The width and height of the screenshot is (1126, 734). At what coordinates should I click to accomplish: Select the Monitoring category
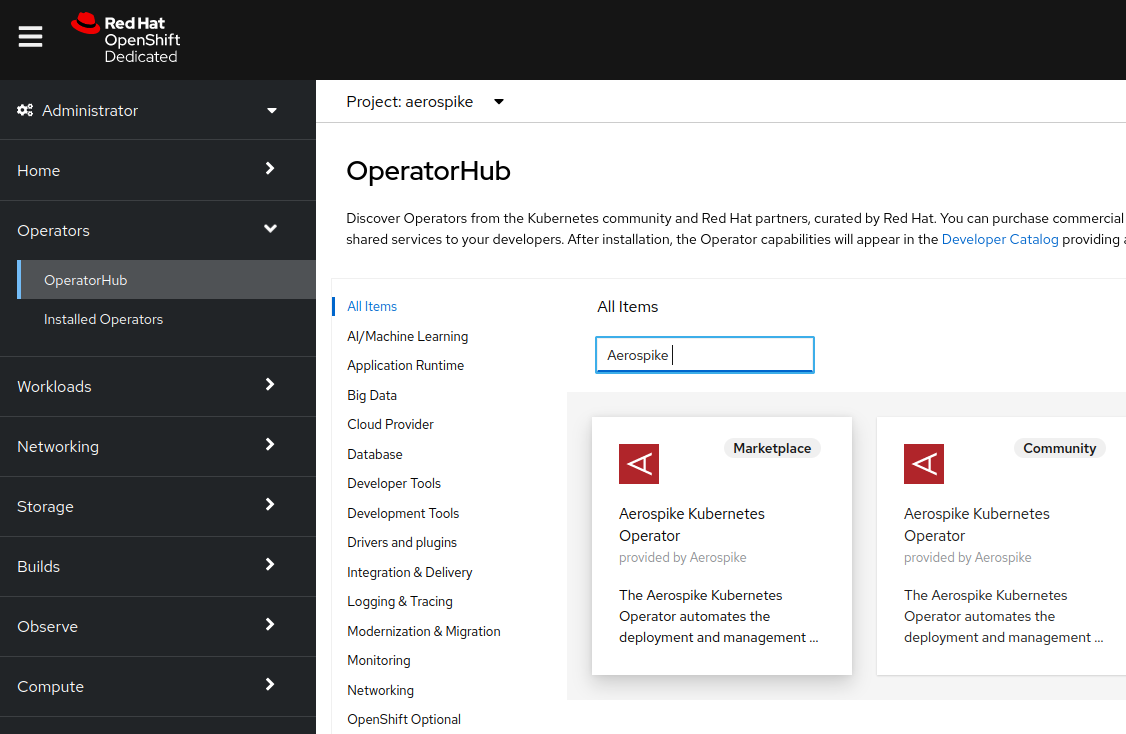pyautogui.click(x=378, y=660)
